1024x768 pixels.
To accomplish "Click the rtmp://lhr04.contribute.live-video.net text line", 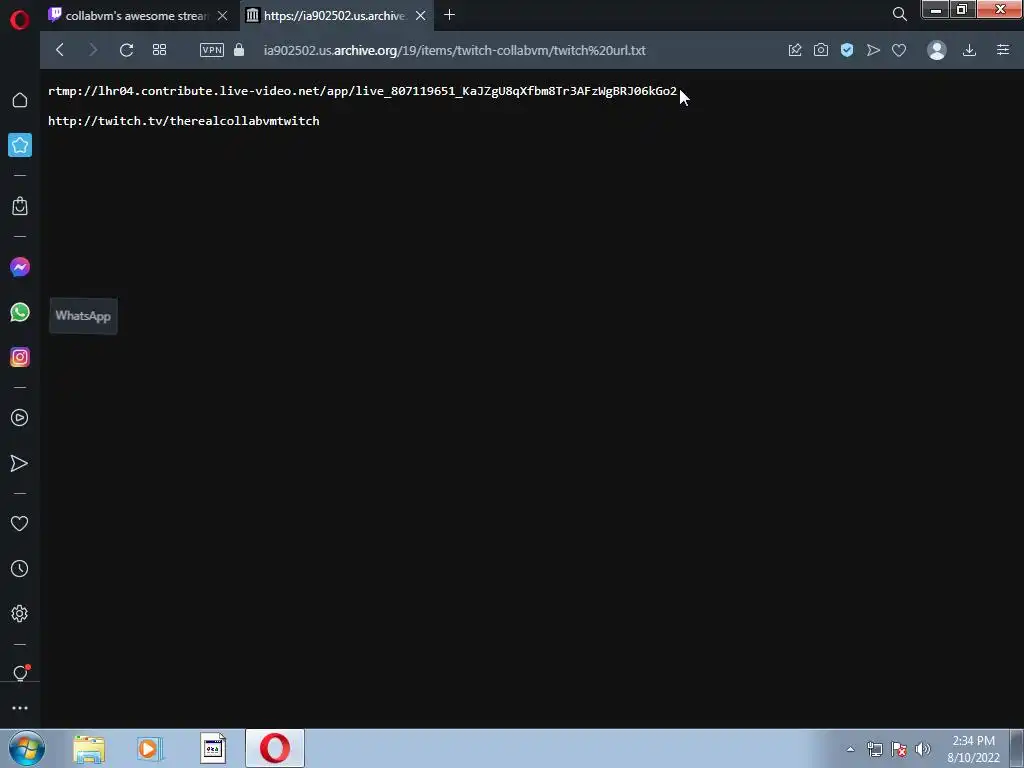I will 362,91.
